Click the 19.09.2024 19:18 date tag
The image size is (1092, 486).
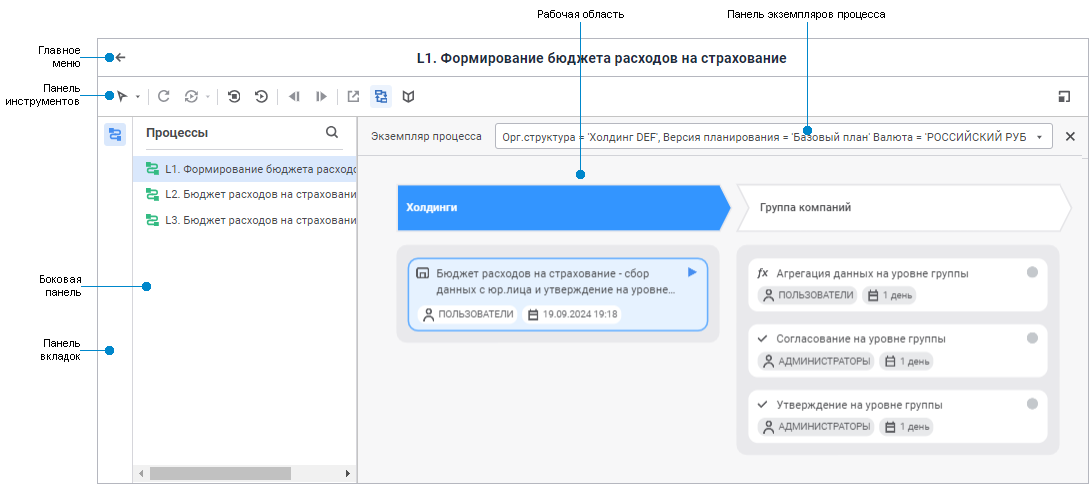tap(572, 315)
